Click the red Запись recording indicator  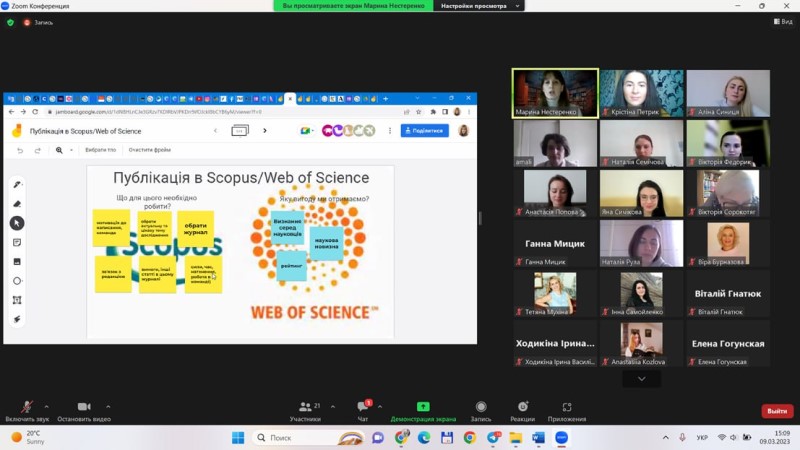tap(38, 22)
